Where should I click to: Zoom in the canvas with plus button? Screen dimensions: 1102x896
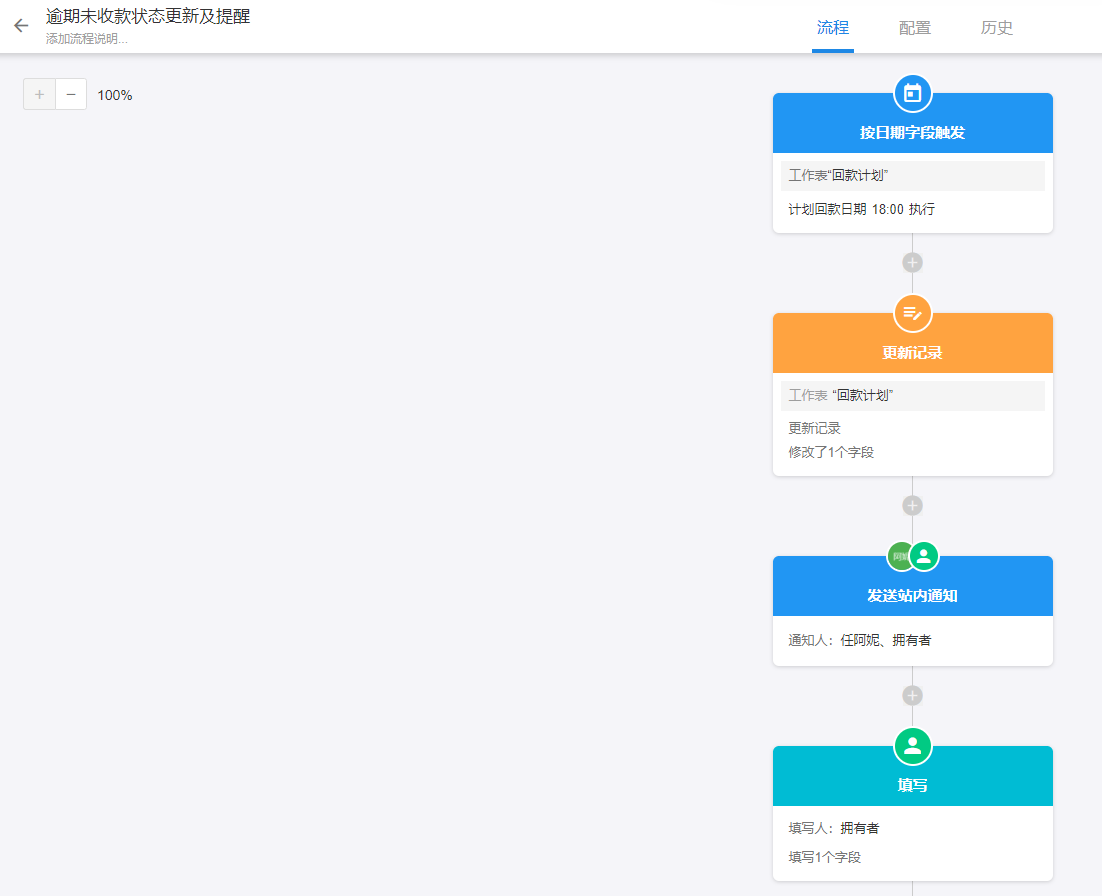(39, 95)
